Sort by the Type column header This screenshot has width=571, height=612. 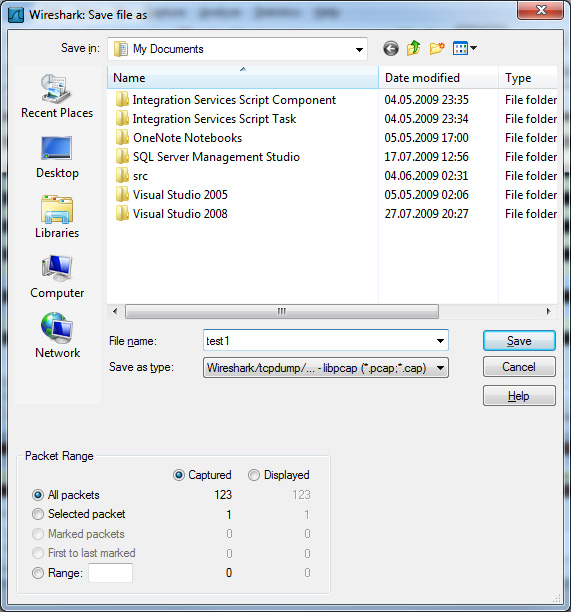pyautogui.click(x=528, y=78)
